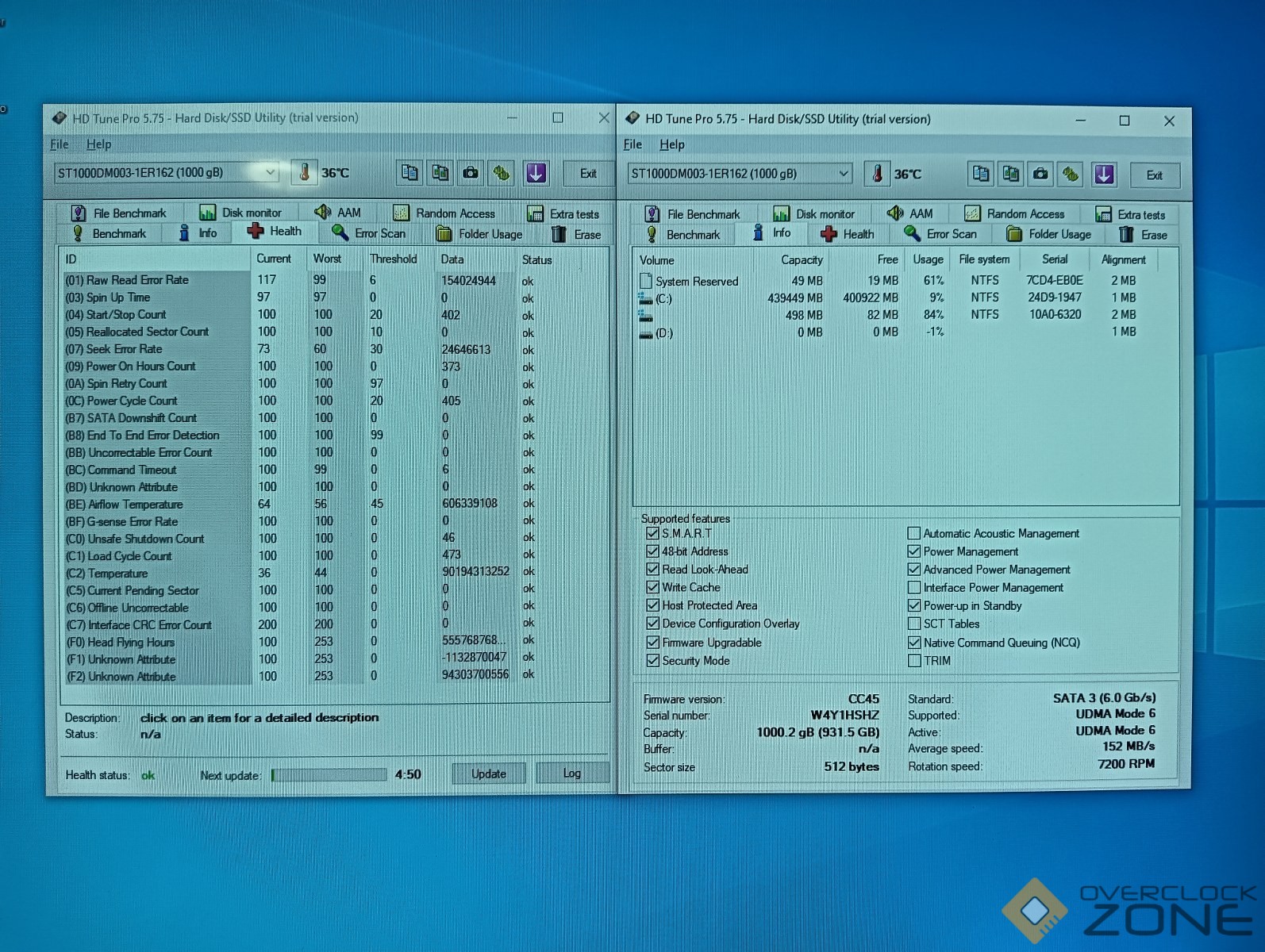
Task: Toggle the 48-bit Address checkbox
Action: coord(652,551)
